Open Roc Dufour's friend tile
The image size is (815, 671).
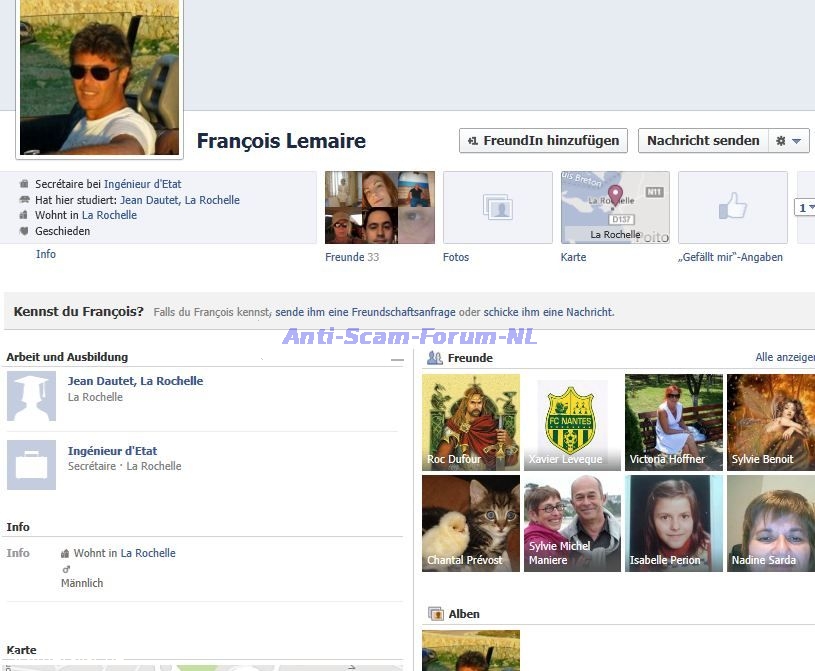click(470, 422)
